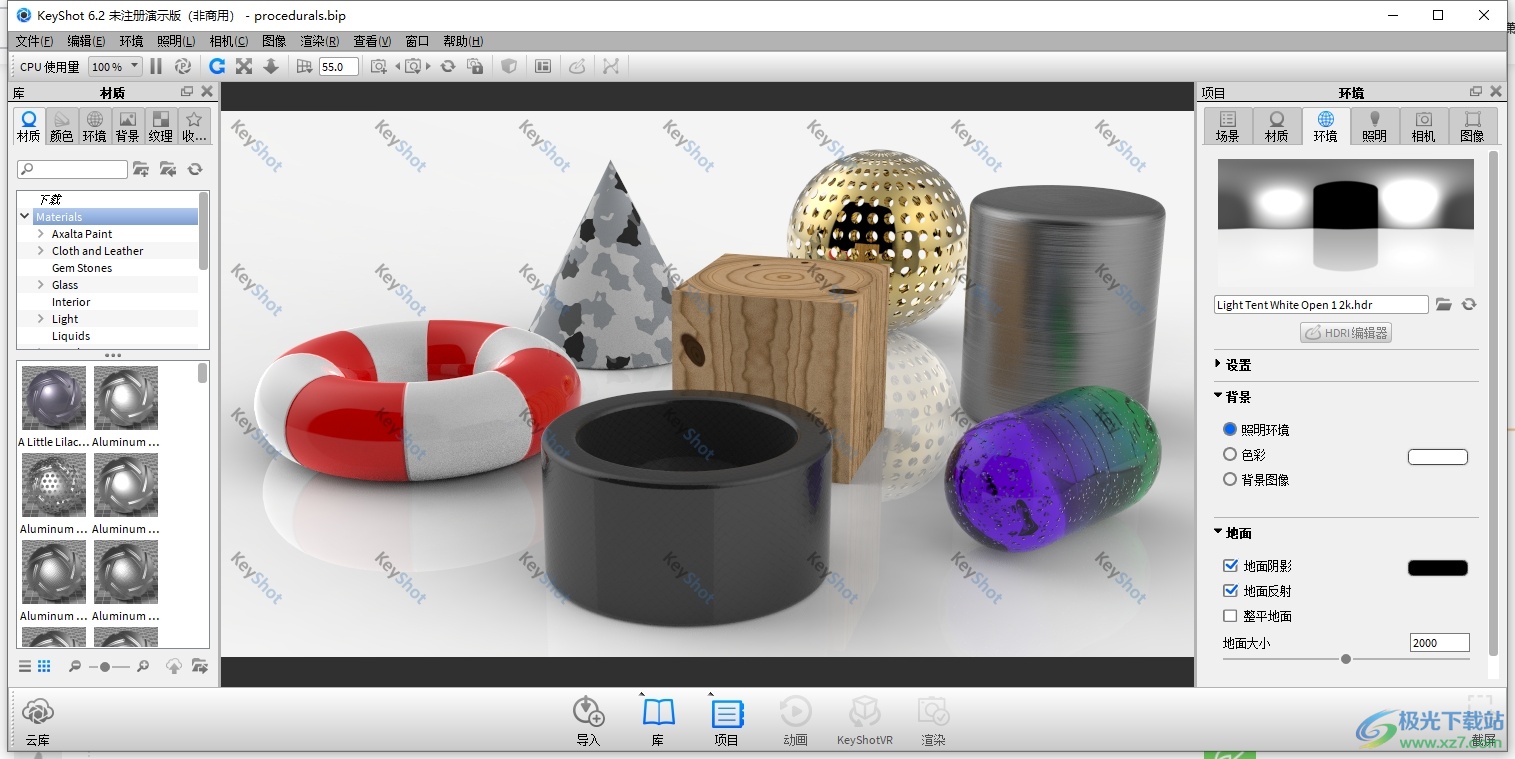Screen dimensions: 1515x759
Task: Open the 相机(C) menu
Action: coord(229,41)
